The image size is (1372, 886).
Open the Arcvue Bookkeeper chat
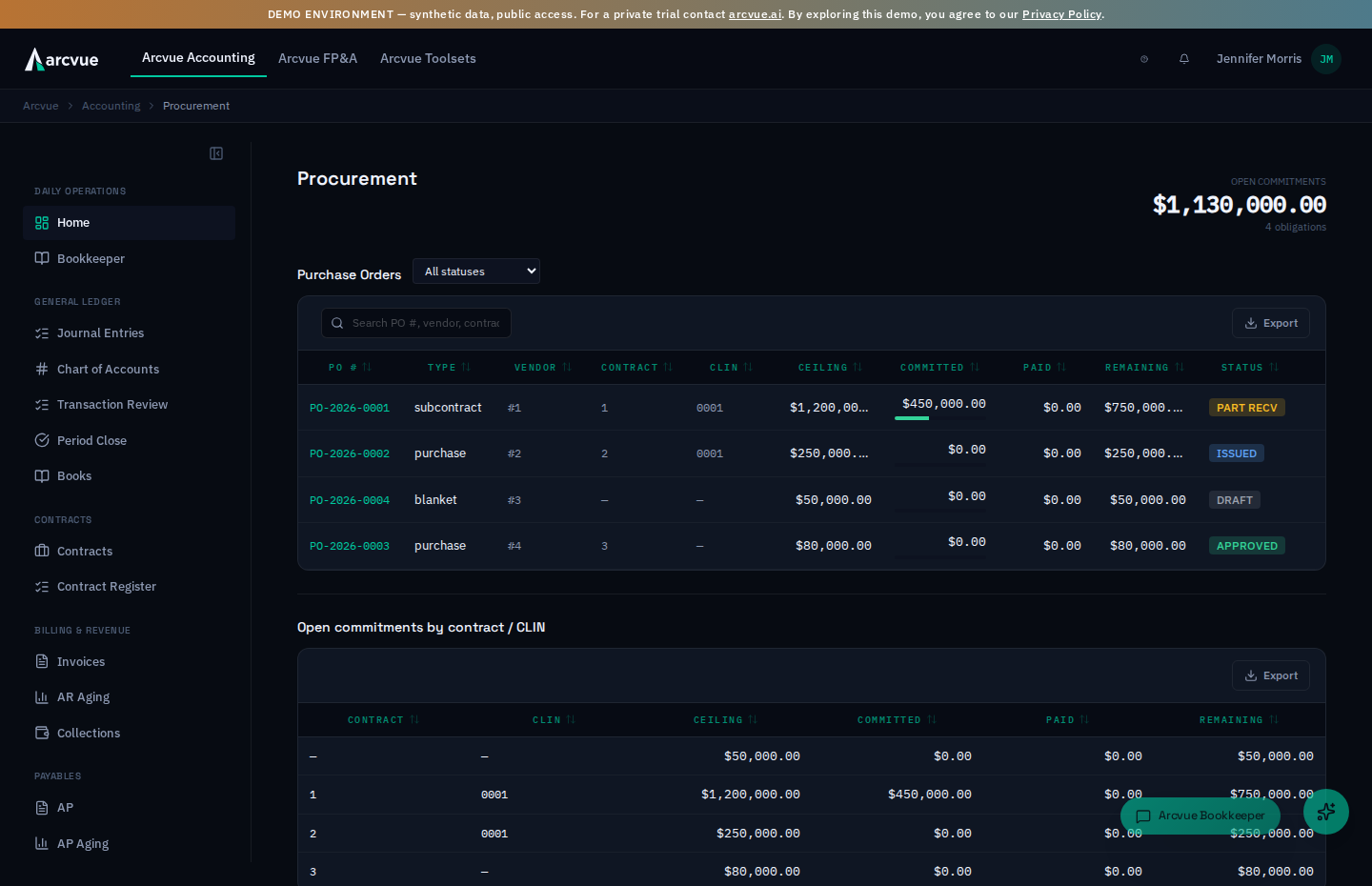coord(1200,816)
